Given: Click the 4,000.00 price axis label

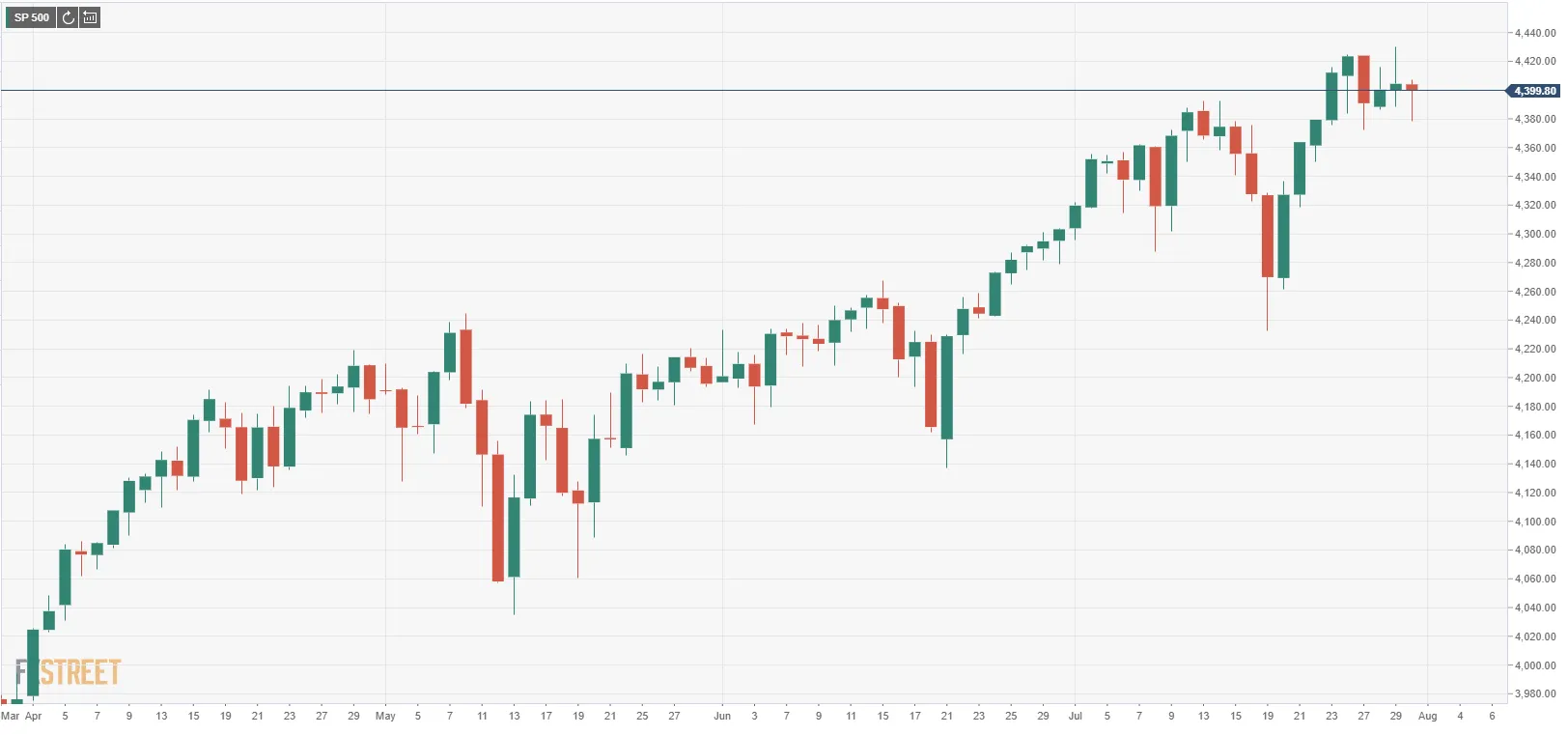Looking at the screenshot, I should (1535, 665).
